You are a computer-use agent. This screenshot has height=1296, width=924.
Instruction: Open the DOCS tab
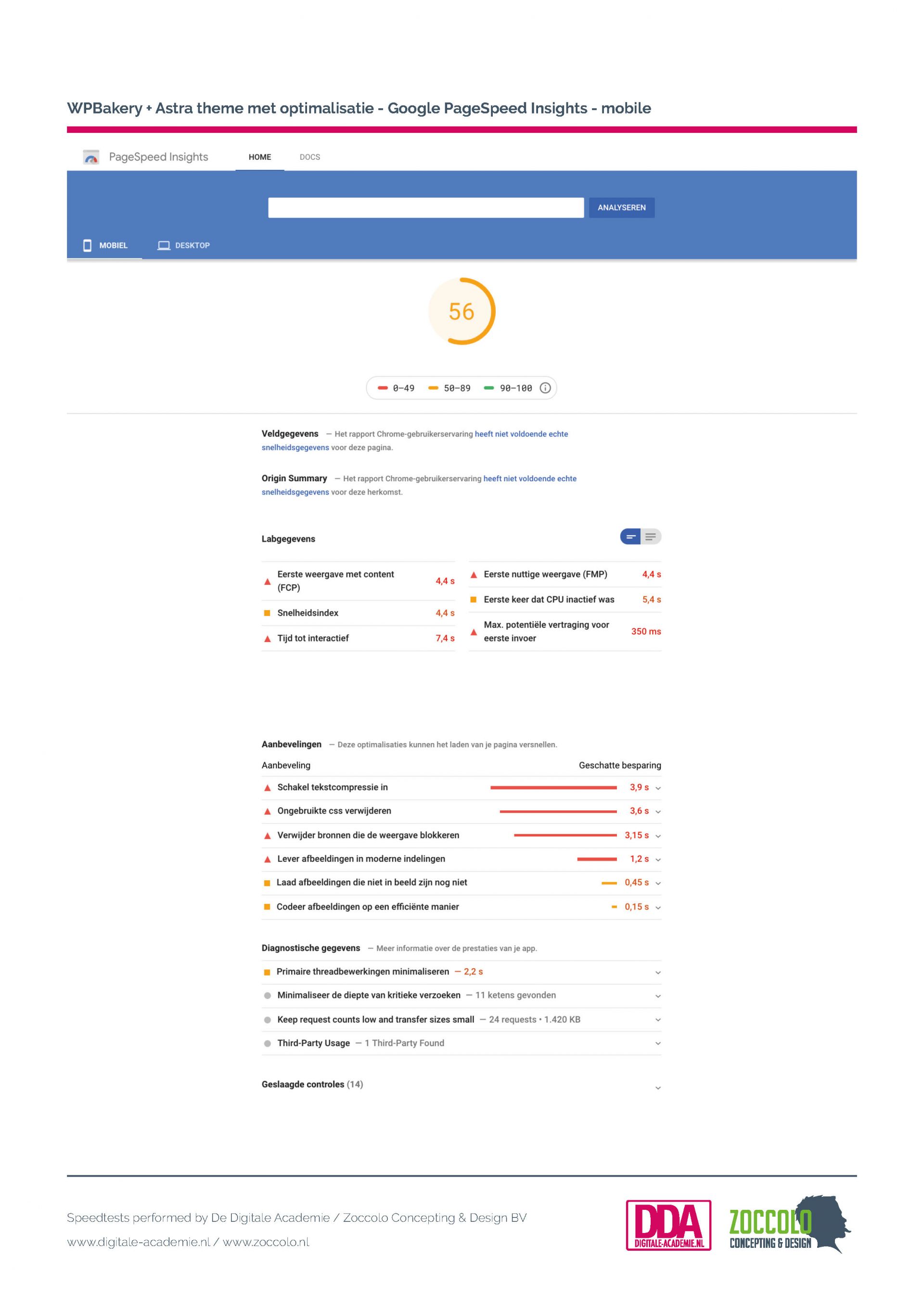[x=310, y=157]
